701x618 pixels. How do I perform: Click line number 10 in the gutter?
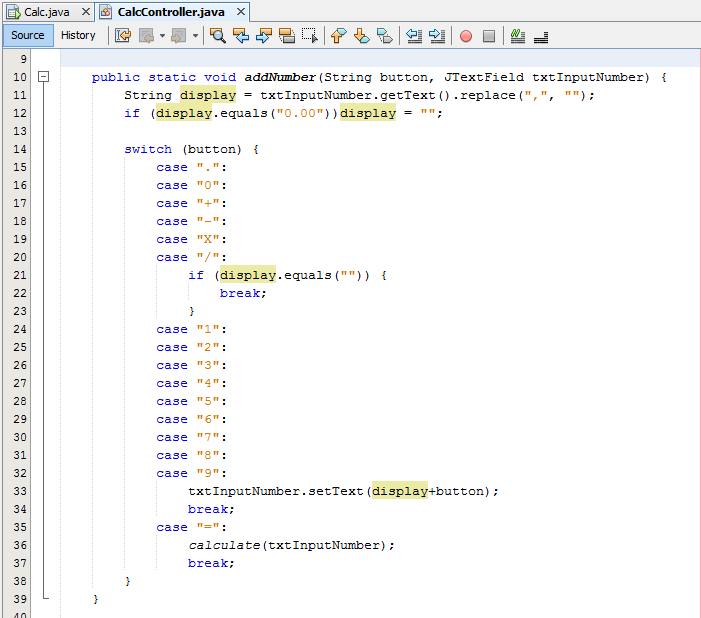point(20,77)
